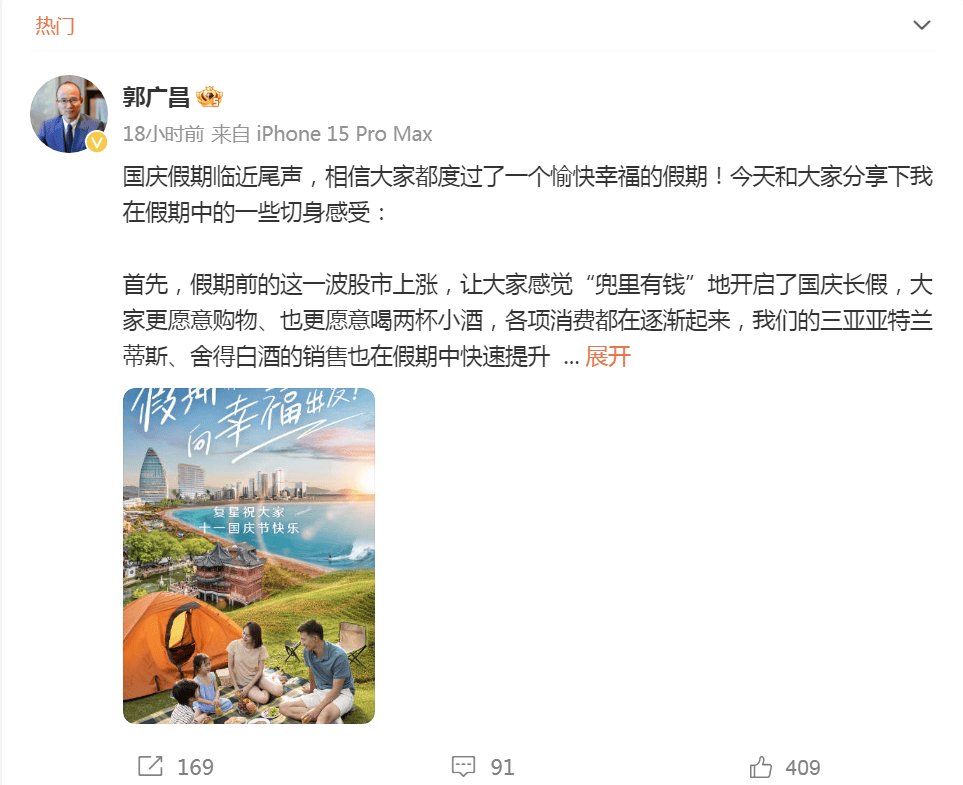963x785 pixels.
Task: Open 郭广昌's profile avatar
Action: click(69, 114)
